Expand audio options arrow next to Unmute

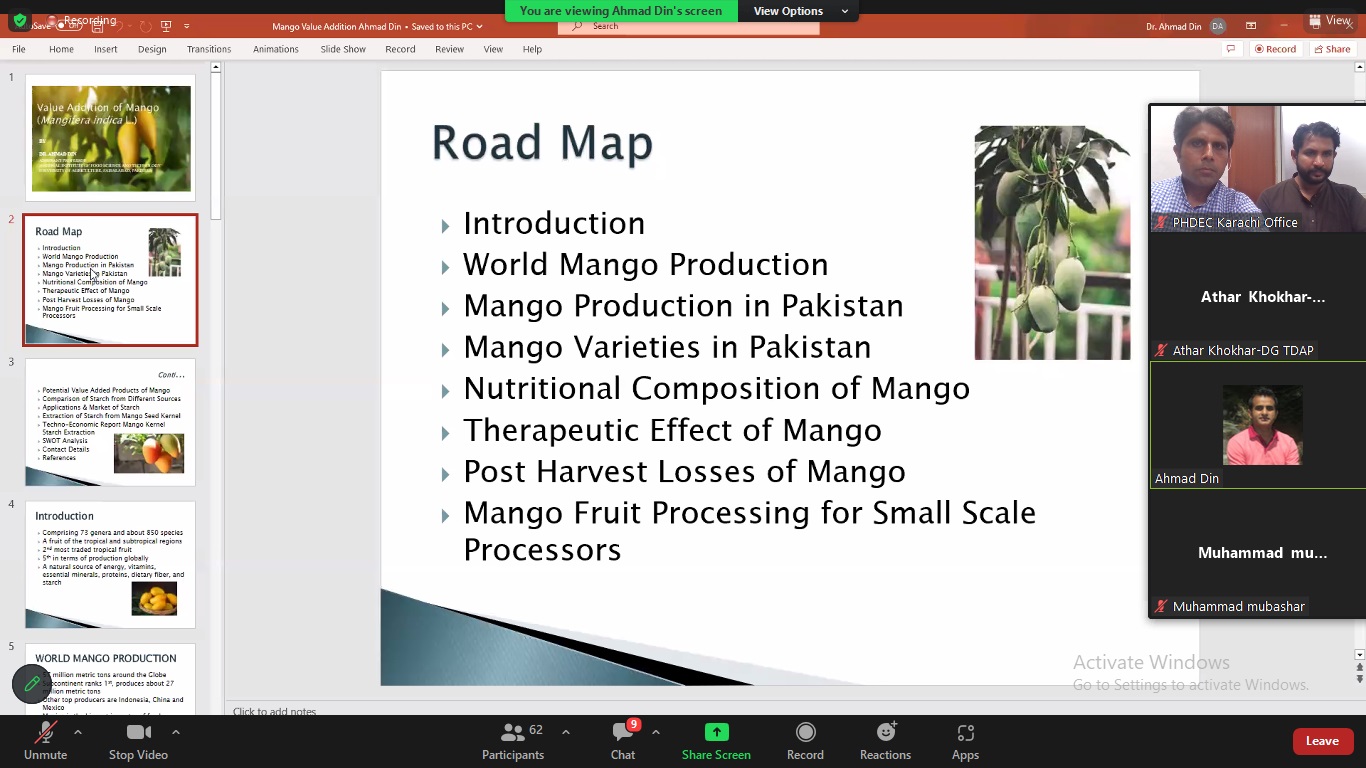[x=78, y=732]
